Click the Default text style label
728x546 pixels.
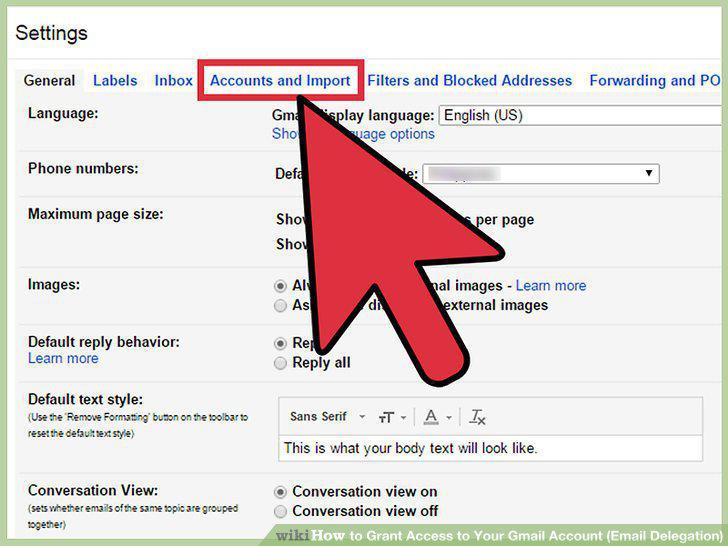pos(85,399)
